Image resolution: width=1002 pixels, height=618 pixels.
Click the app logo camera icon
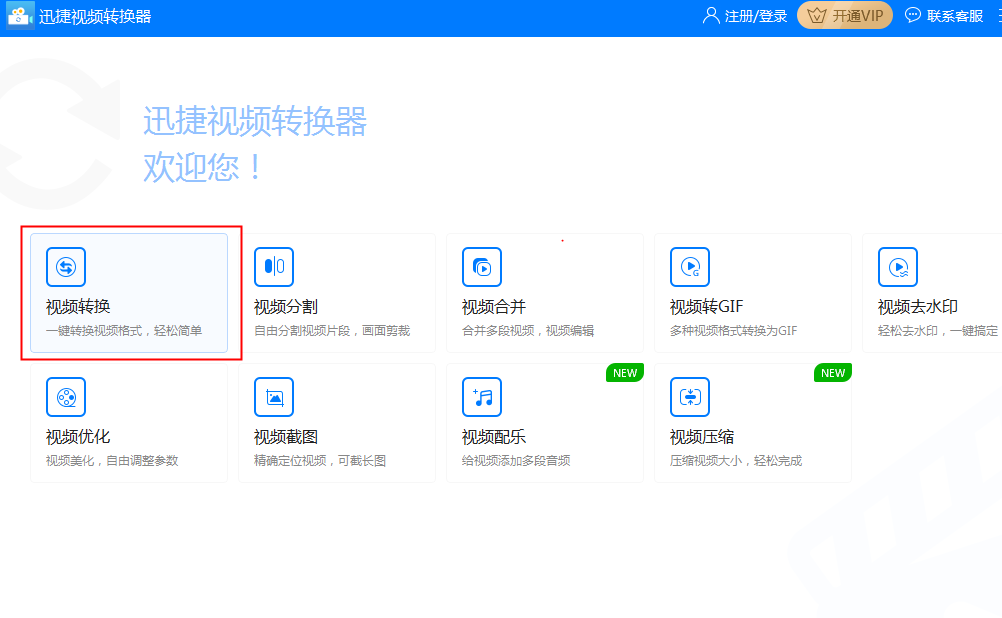20,15
